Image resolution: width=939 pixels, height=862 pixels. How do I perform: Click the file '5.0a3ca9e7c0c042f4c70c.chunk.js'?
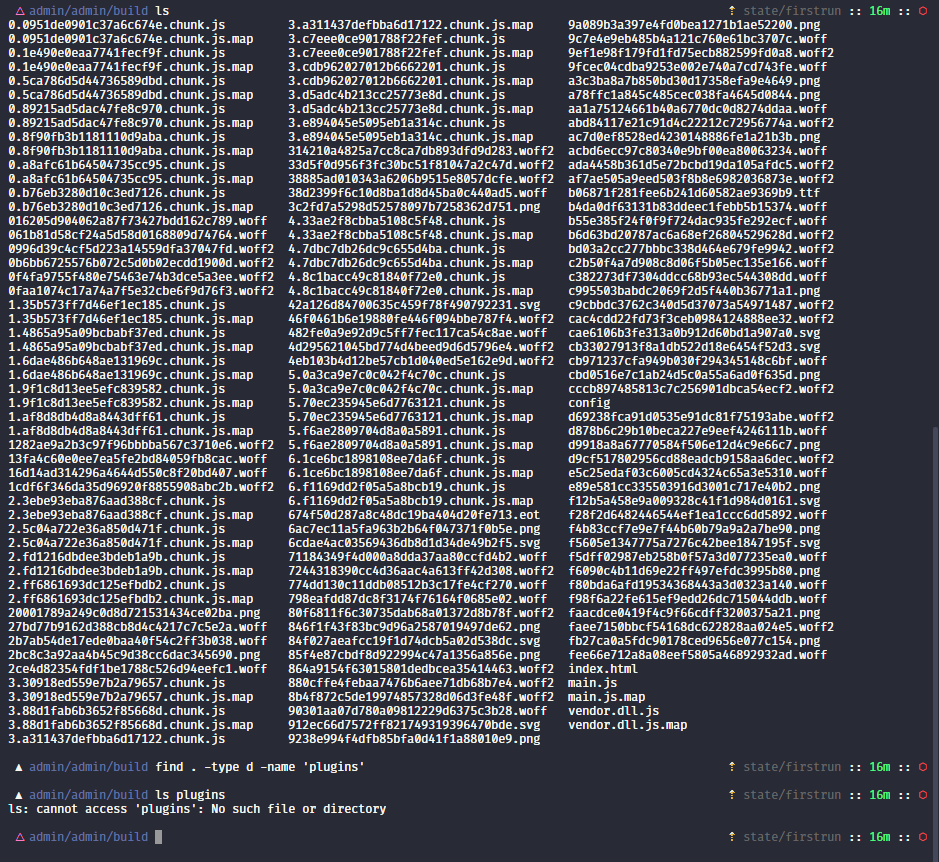pyautogui.click(x=396, y=375)
